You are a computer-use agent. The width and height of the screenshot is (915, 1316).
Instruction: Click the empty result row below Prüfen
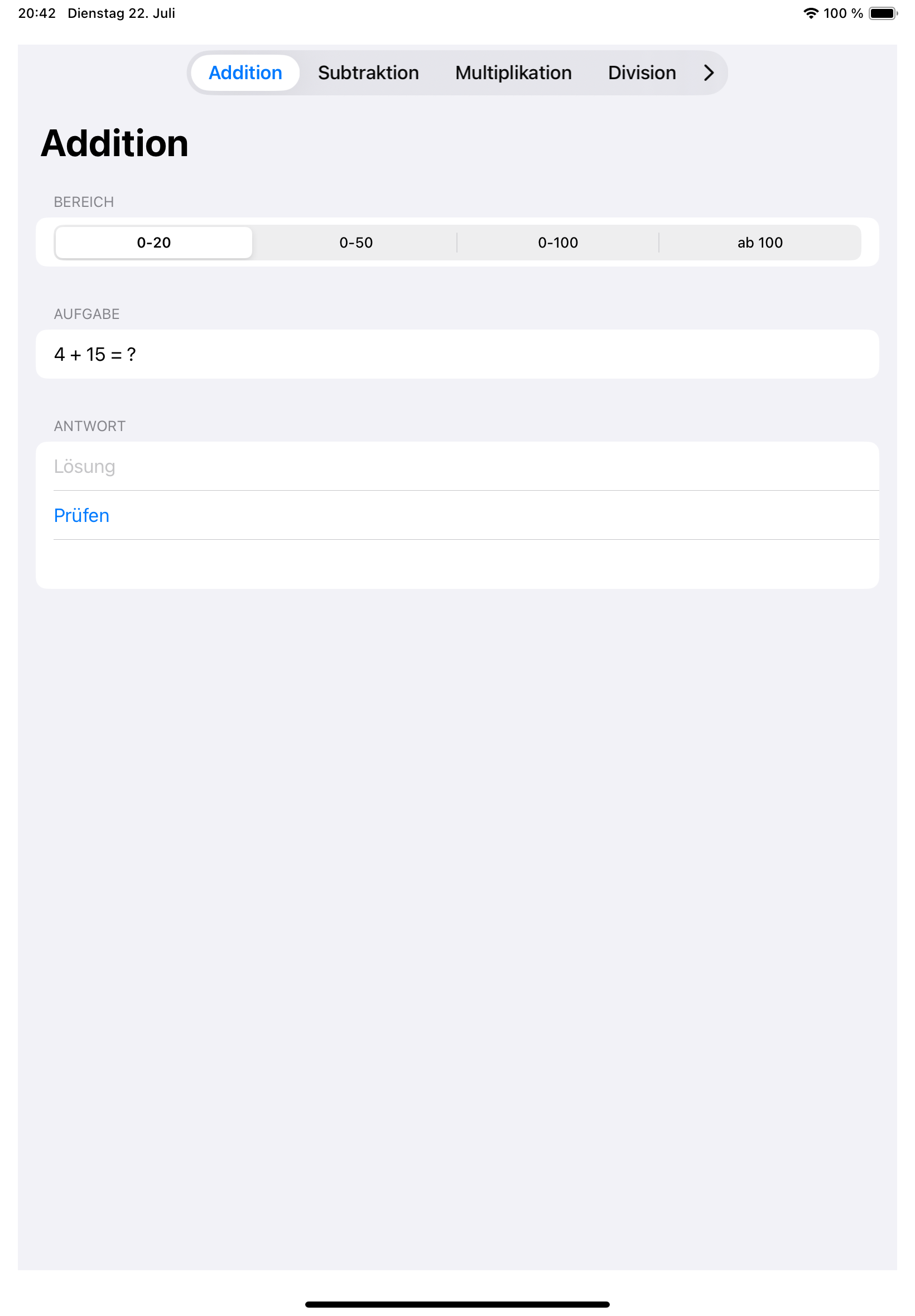click(x=457, y=564)
